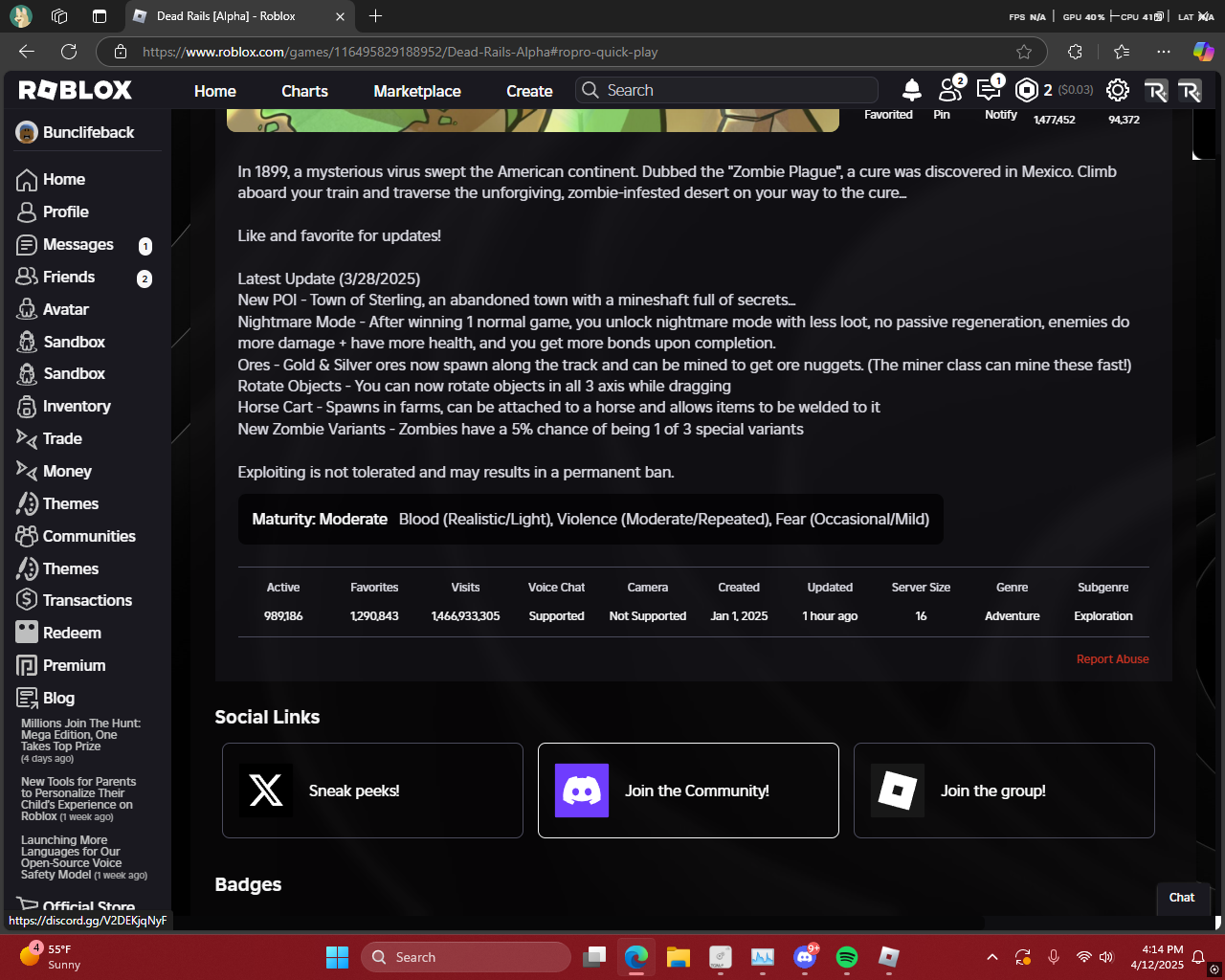Viewport: 1225px width, 980px height.
Task: Open Marketplace in the top navigation
Action: [417, 91]
